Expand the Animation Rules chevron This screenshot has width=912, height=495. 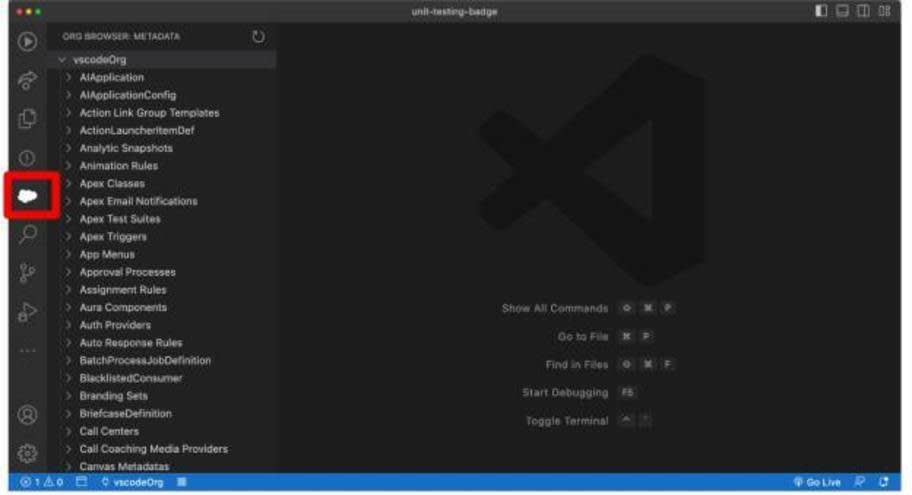[x=69, y=166]
